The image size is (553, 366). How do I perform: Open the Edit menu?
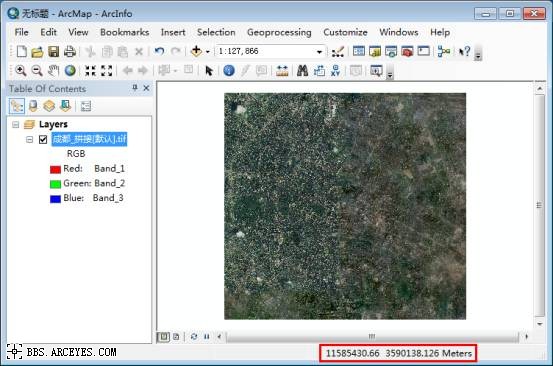[48, 32]
